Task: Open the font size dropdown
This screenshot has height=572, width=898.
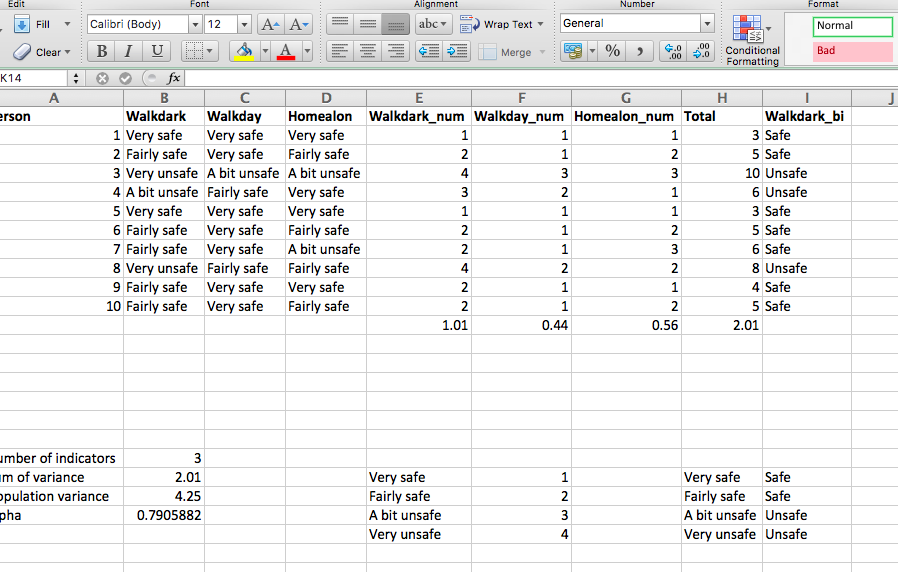Action: pos(244,24)
